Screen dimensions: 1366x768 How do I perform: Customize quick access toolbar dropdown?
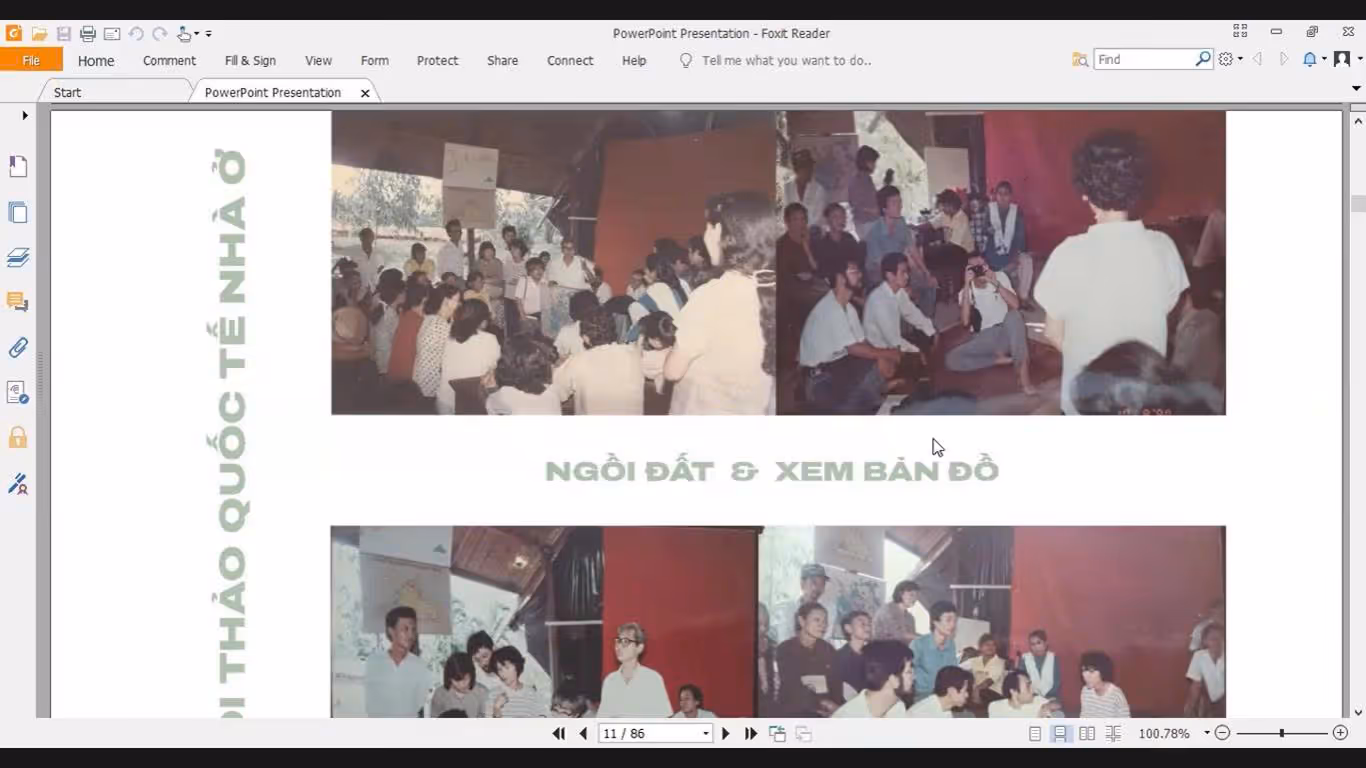pyautogui.click(x=208, y=34)
